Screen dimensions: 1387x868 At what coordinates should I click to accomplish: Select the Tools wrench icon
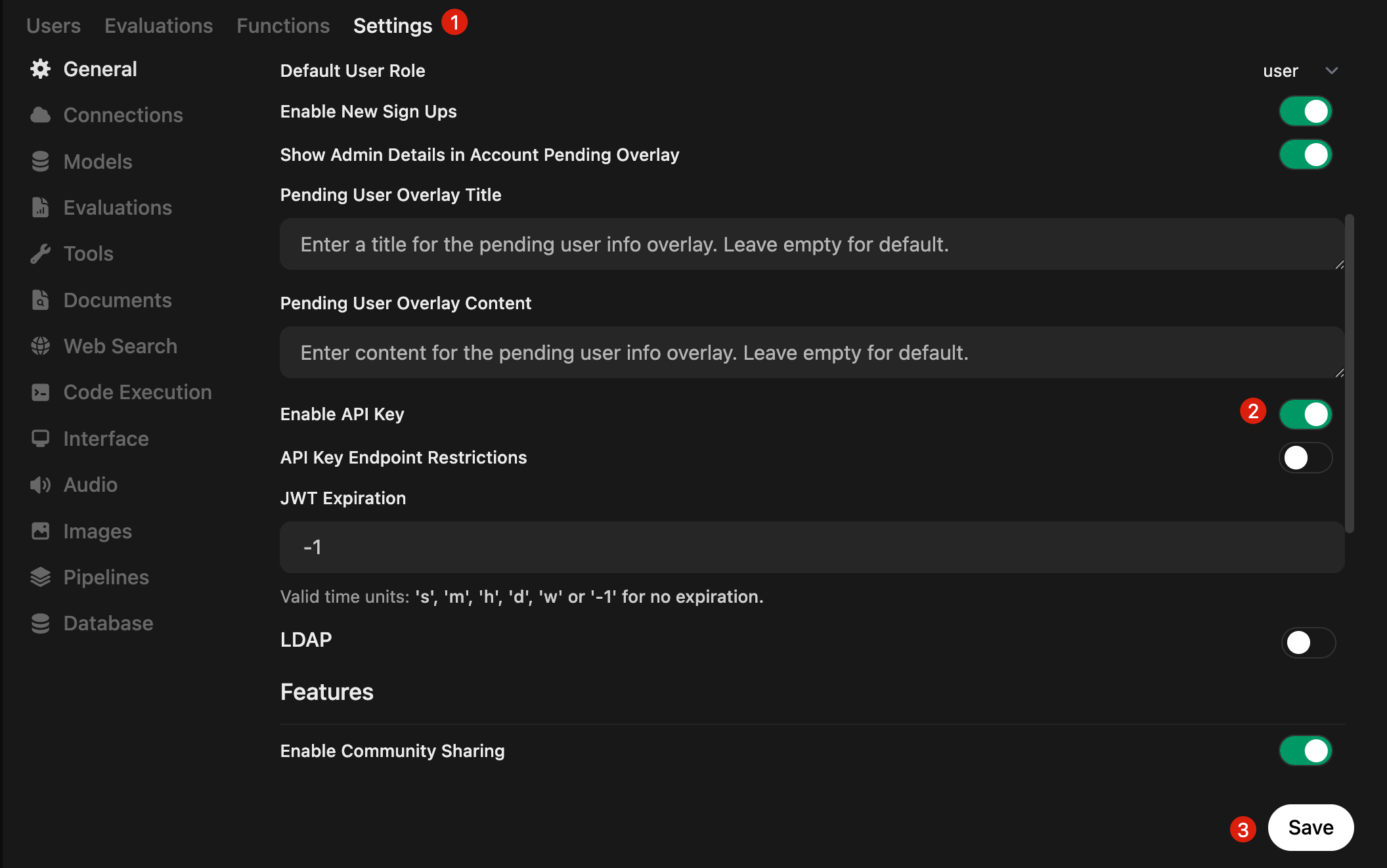point(41,253)
